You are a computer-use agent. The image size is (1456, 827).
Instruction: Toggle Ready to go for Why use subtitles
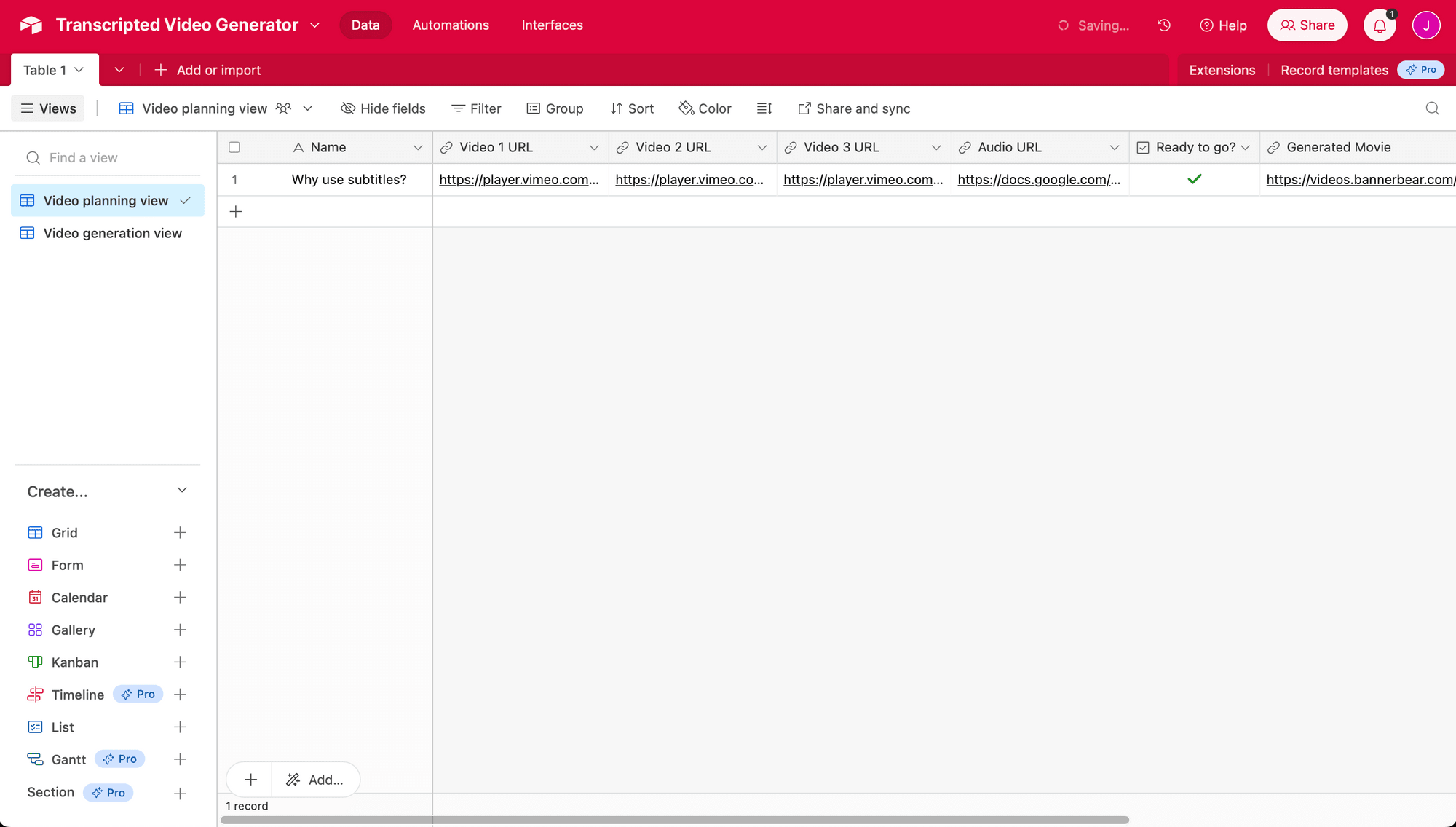coord(1194,179)
